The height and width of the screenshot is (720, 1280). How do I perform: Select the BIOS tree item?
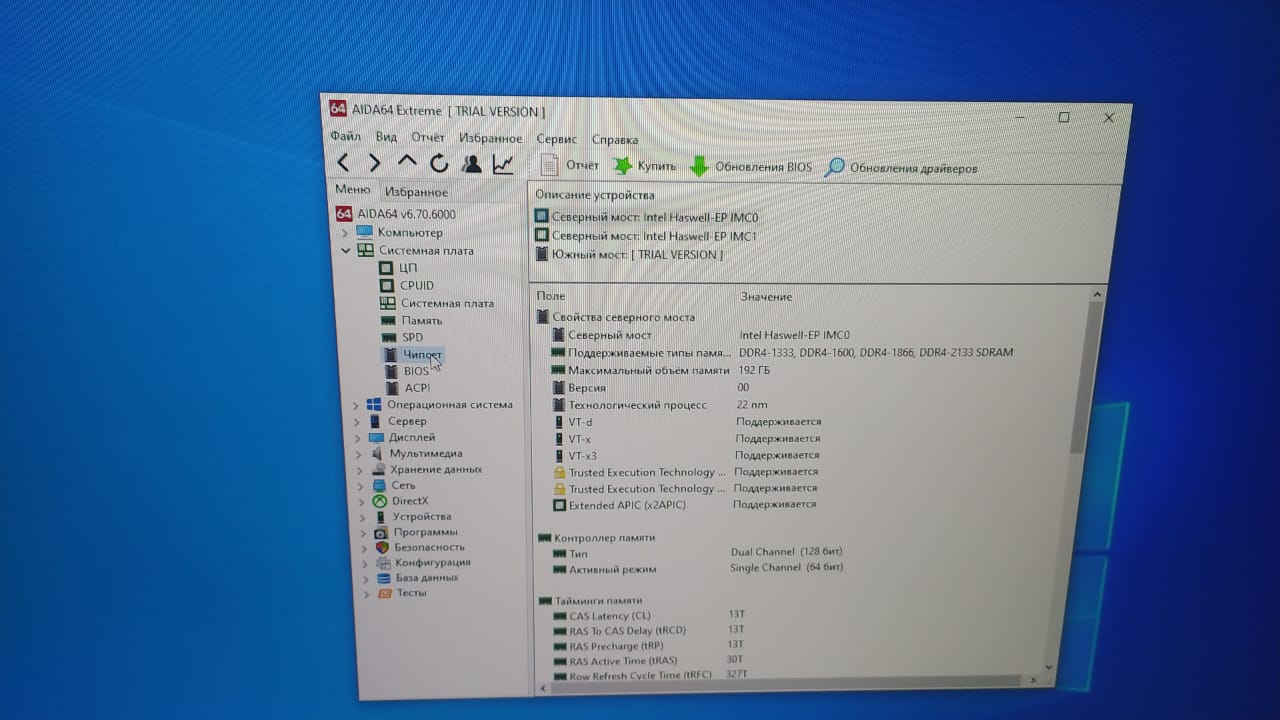point(406,371)
